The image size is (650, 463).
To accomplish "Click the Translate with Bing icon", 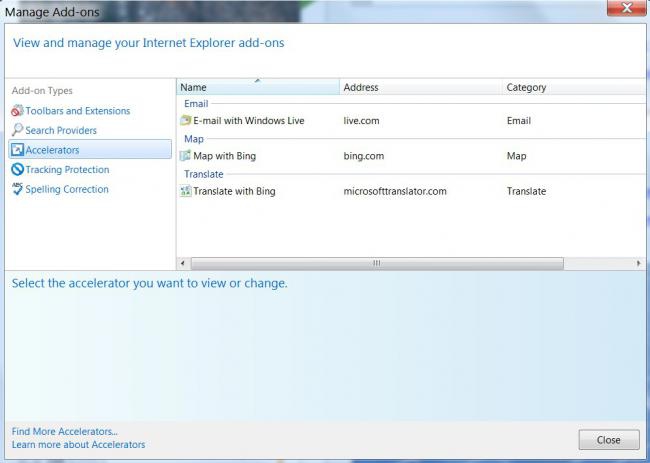I will click(x=185, y=191).
